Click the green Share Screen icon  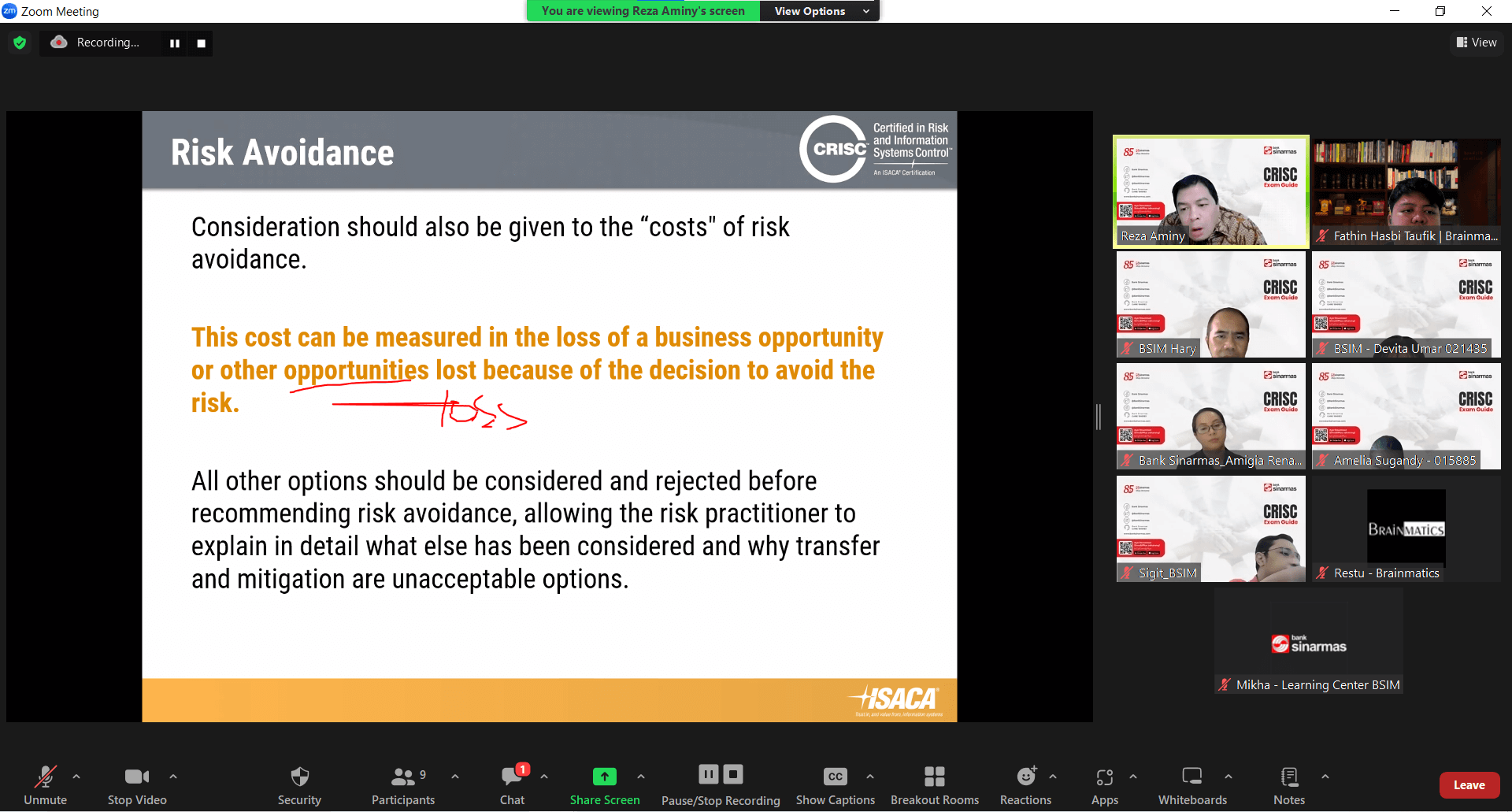tap(604, 777)
